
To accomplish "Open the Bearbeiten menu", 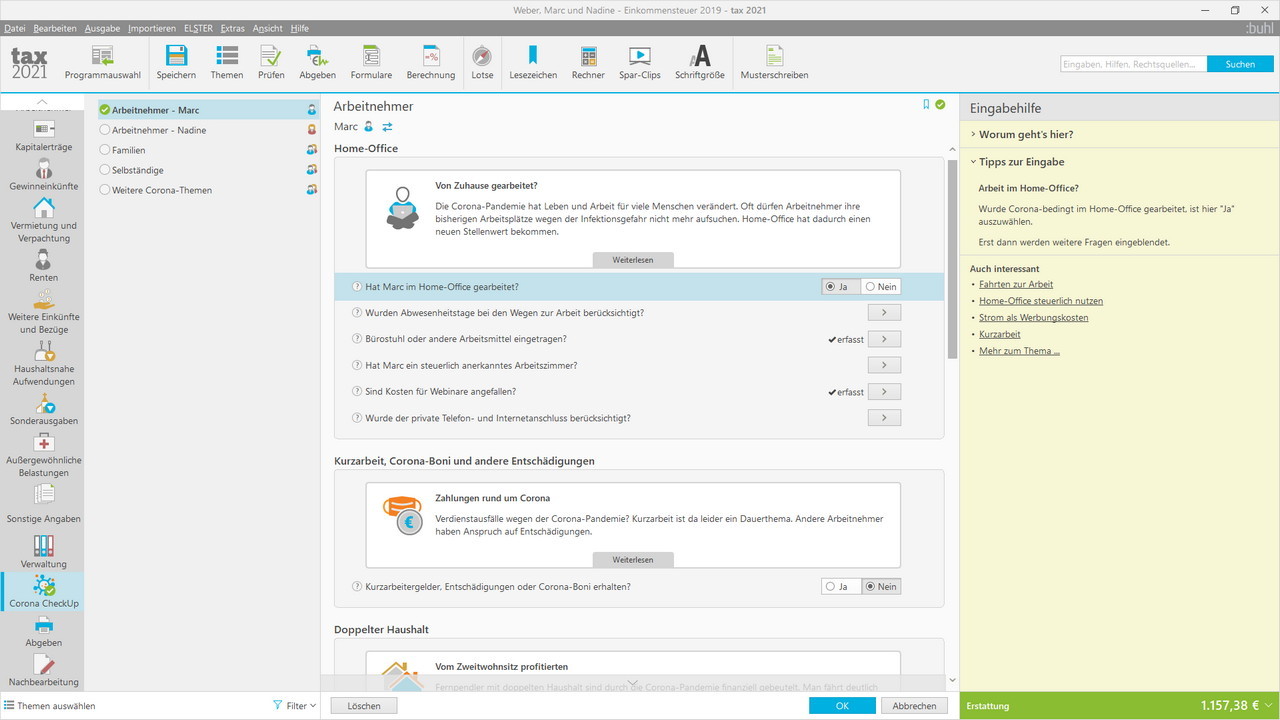I will click(55, 28).
